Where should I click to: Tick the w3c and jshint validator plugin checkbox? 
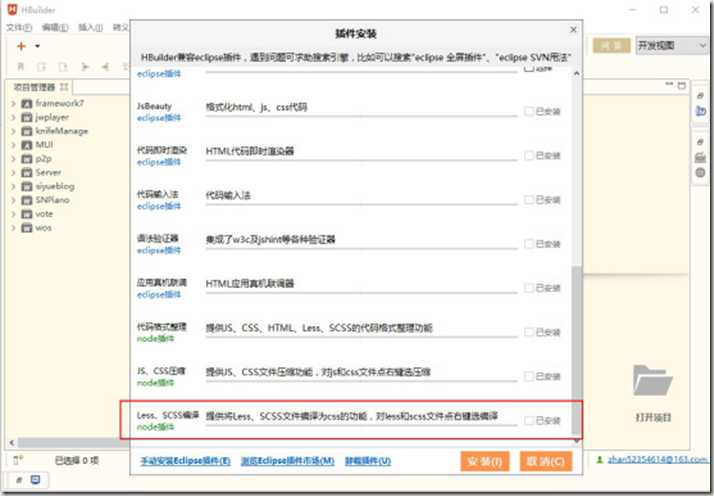tap(529, 244)
